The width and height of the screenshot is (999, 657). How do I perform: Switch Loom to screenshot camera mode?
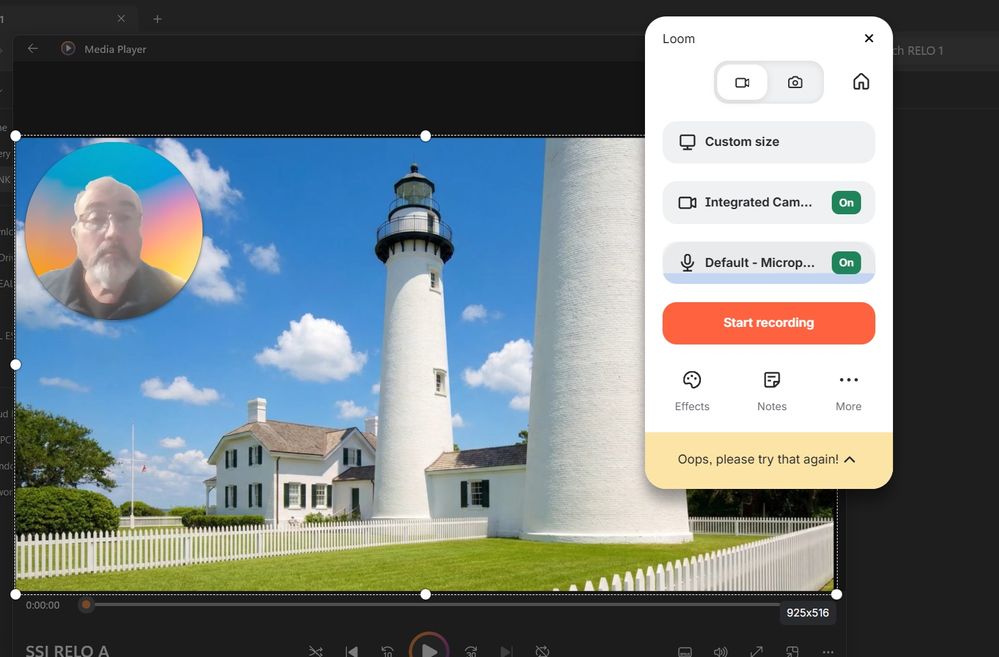coord(794,82)
